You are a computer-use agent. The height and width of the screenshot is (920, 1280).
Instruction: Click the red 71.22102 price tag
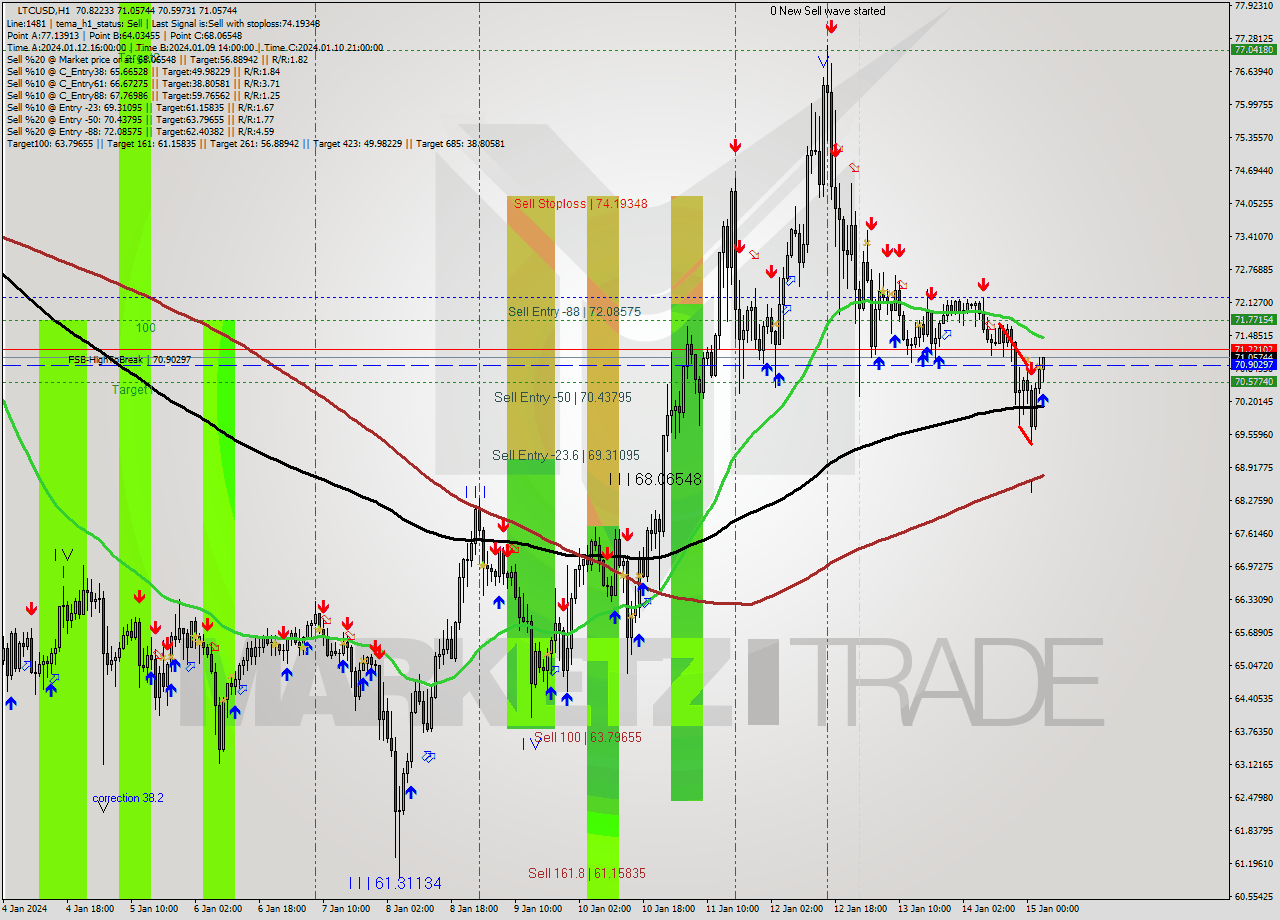pyautogui.click(x=1253, y=349)
